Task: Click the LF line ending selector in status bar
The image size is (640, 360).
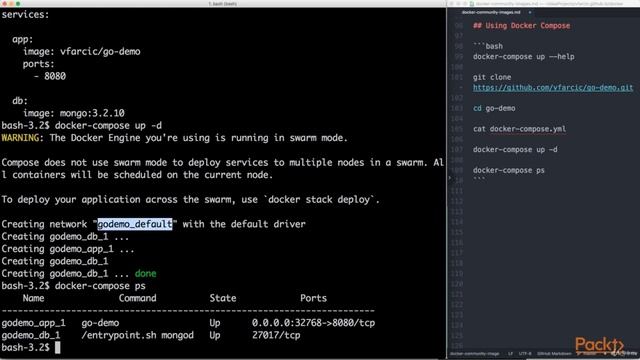Action: pos(510,354)
